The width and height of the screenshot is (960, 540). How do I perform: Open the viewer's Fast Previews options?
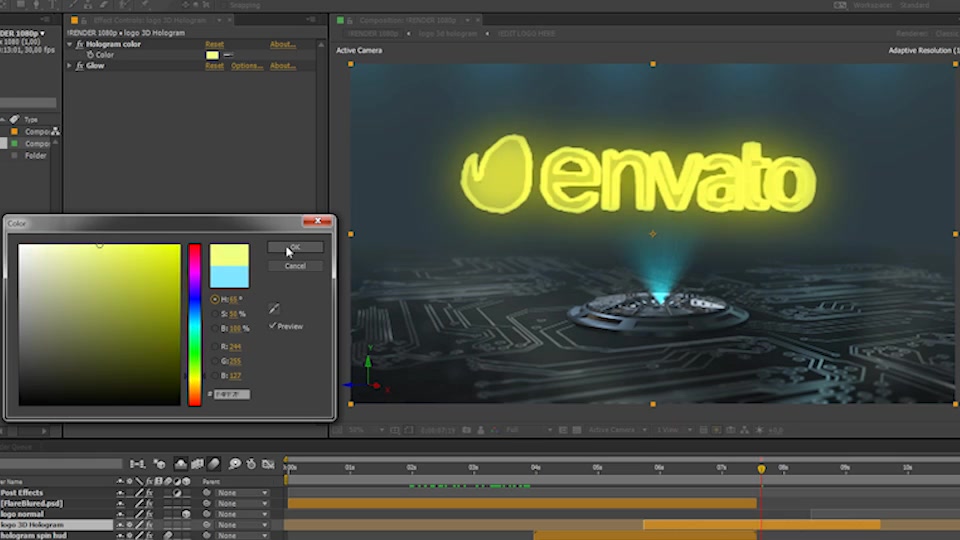(717, 430)
